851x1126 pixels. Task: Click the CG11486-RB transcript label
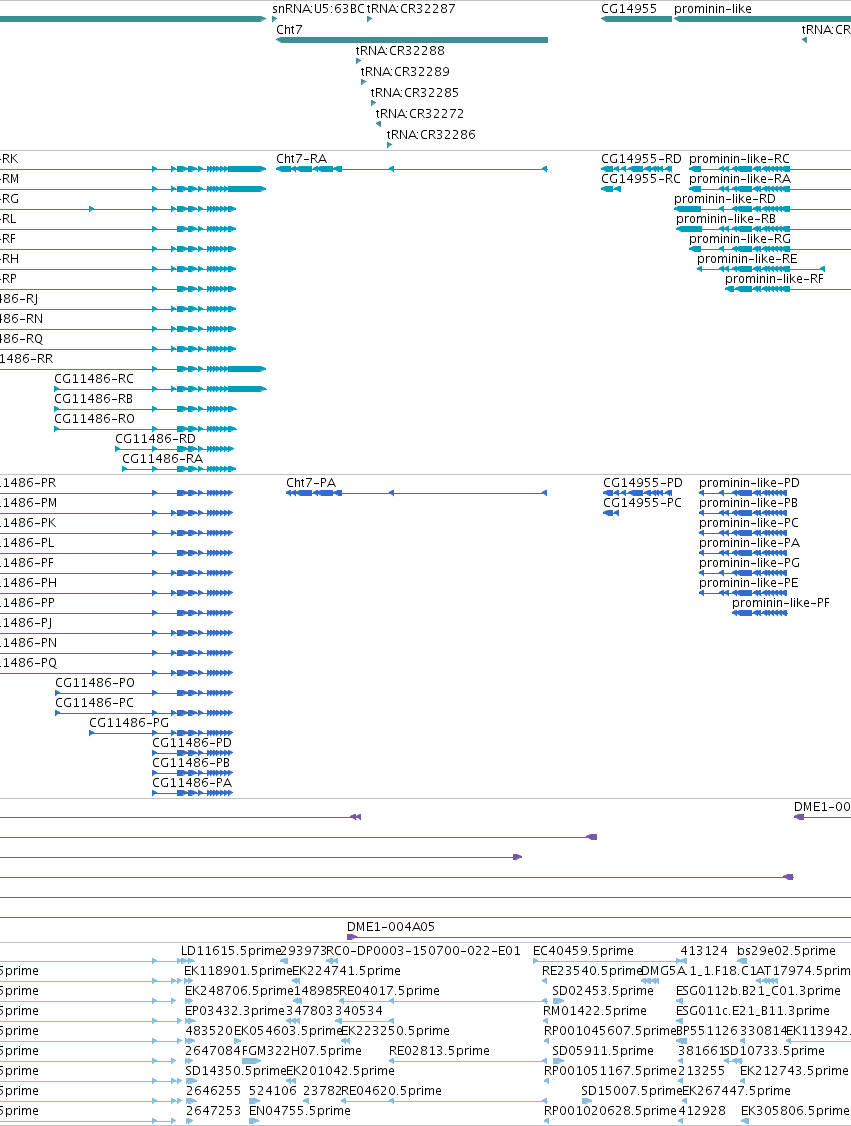click(x=93, y=399)
